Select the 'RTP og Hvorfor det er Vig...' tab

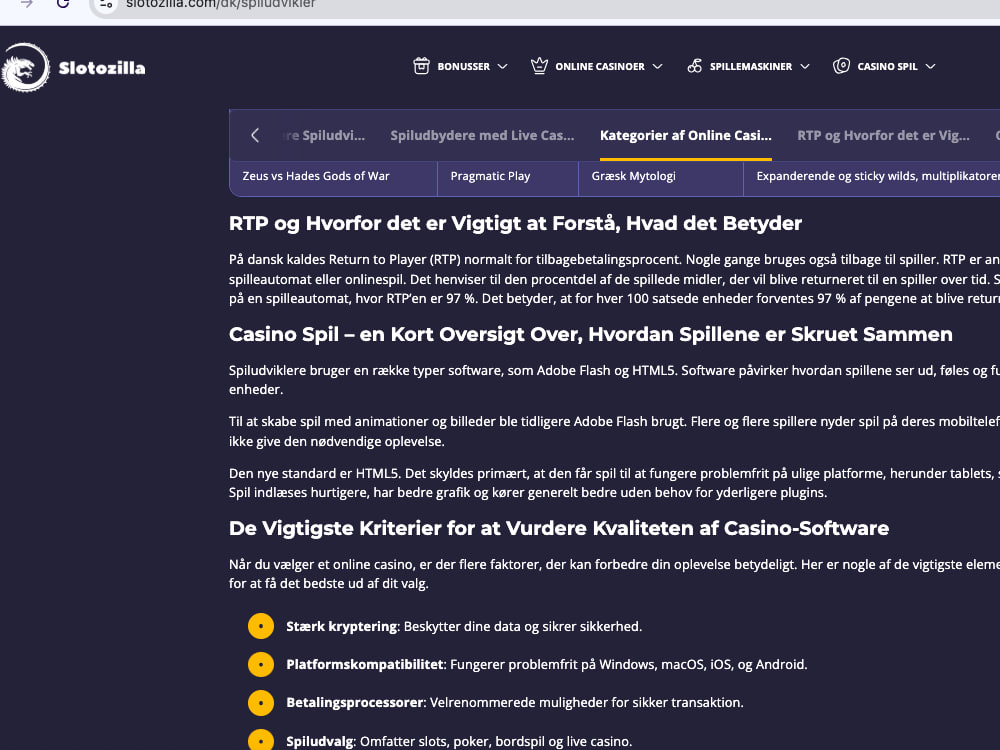pos(883,135)
